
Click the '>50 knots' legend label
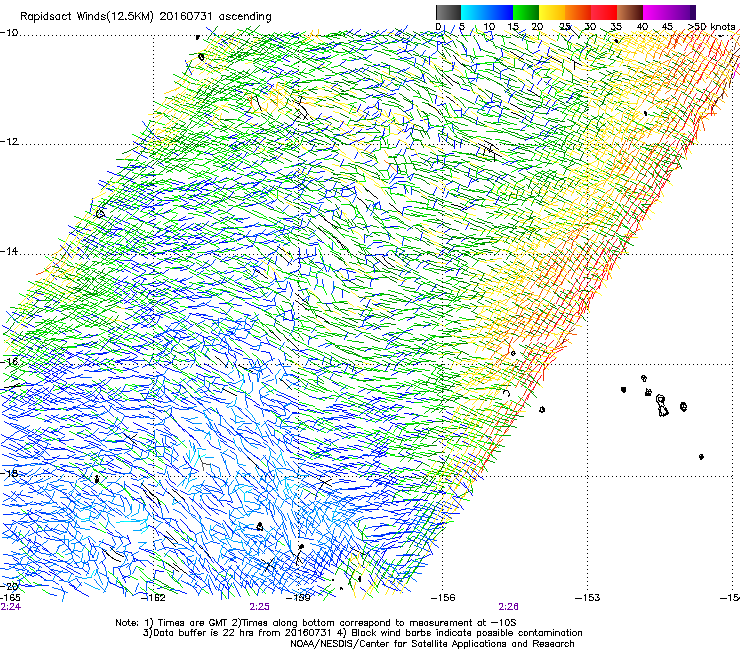click(711, 26)
